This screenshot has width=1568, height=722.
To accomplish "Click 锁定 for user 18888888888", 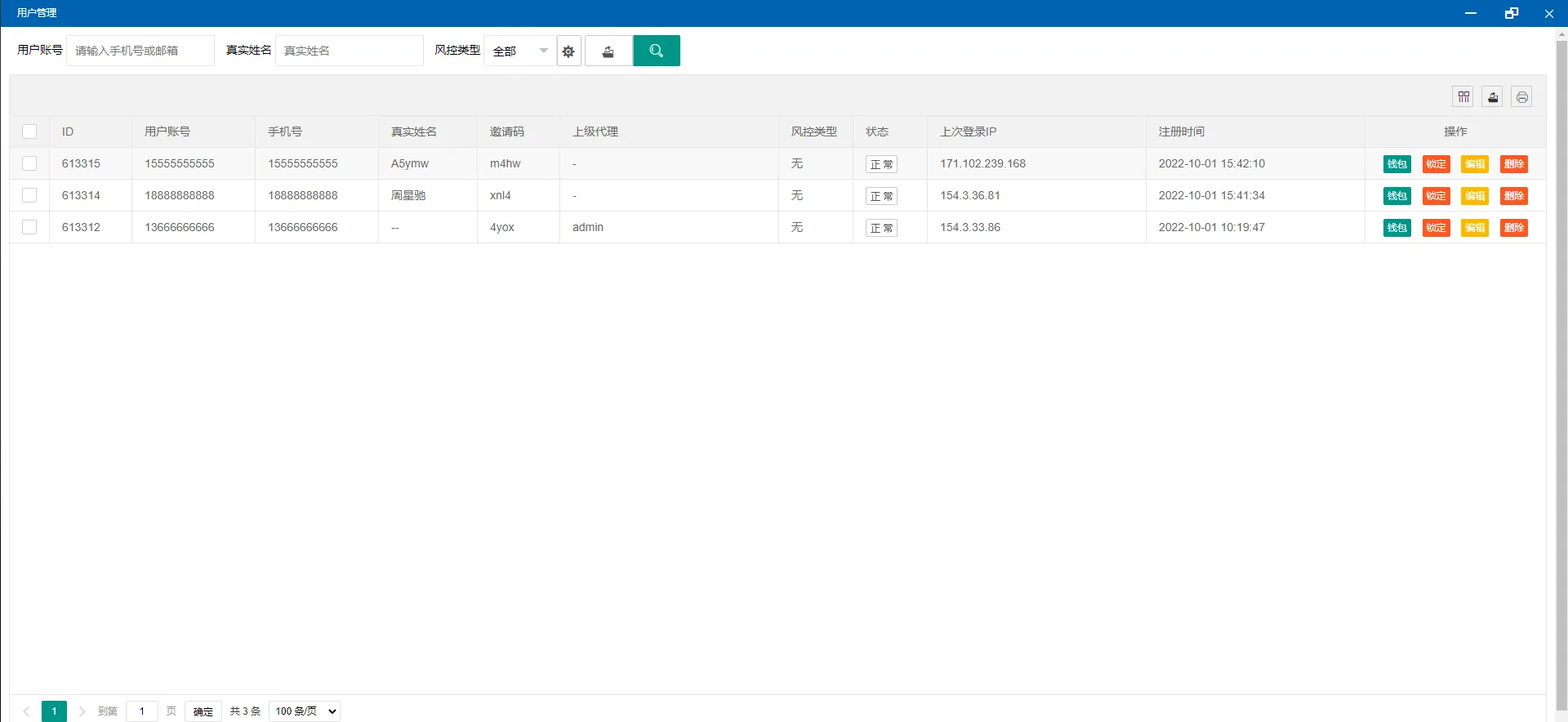I will [1437, 196].
